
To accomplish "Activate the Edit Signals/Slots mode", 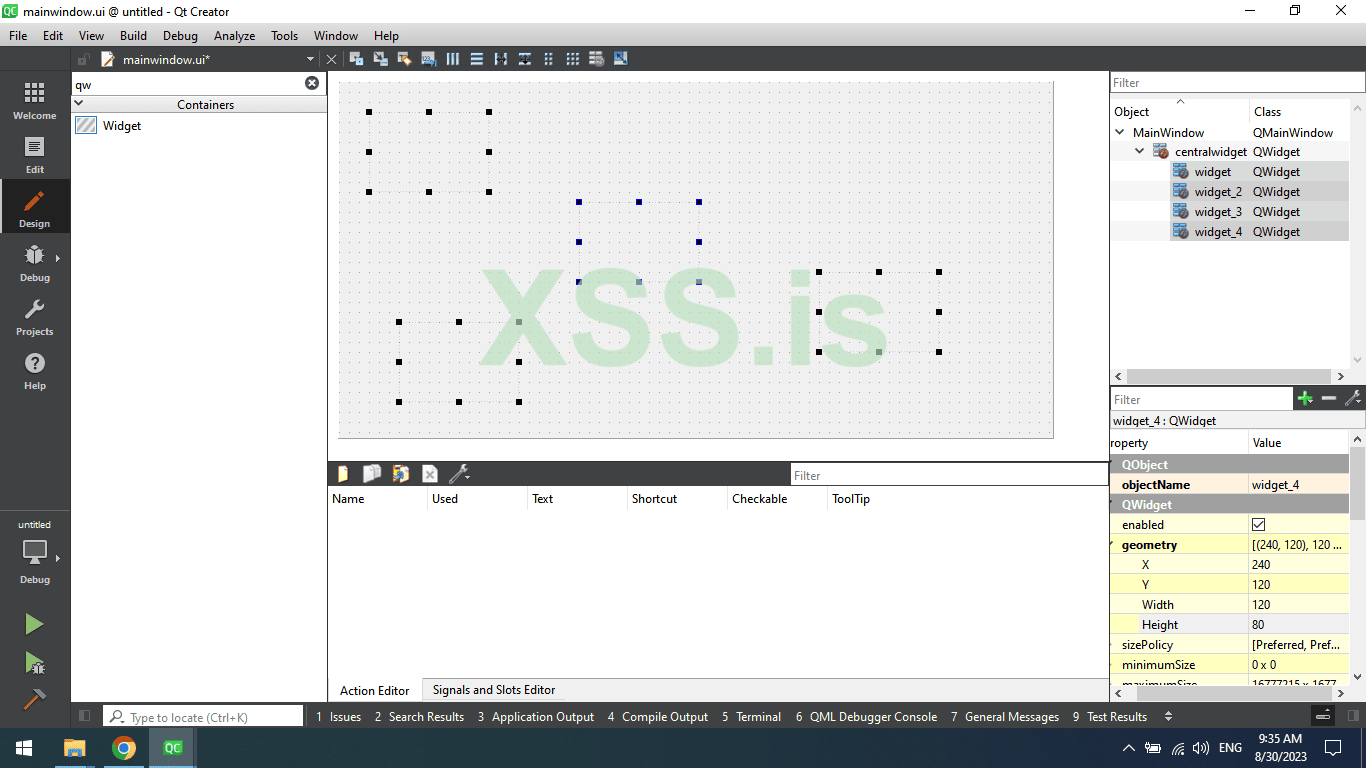I will click(x=380, y=58).
